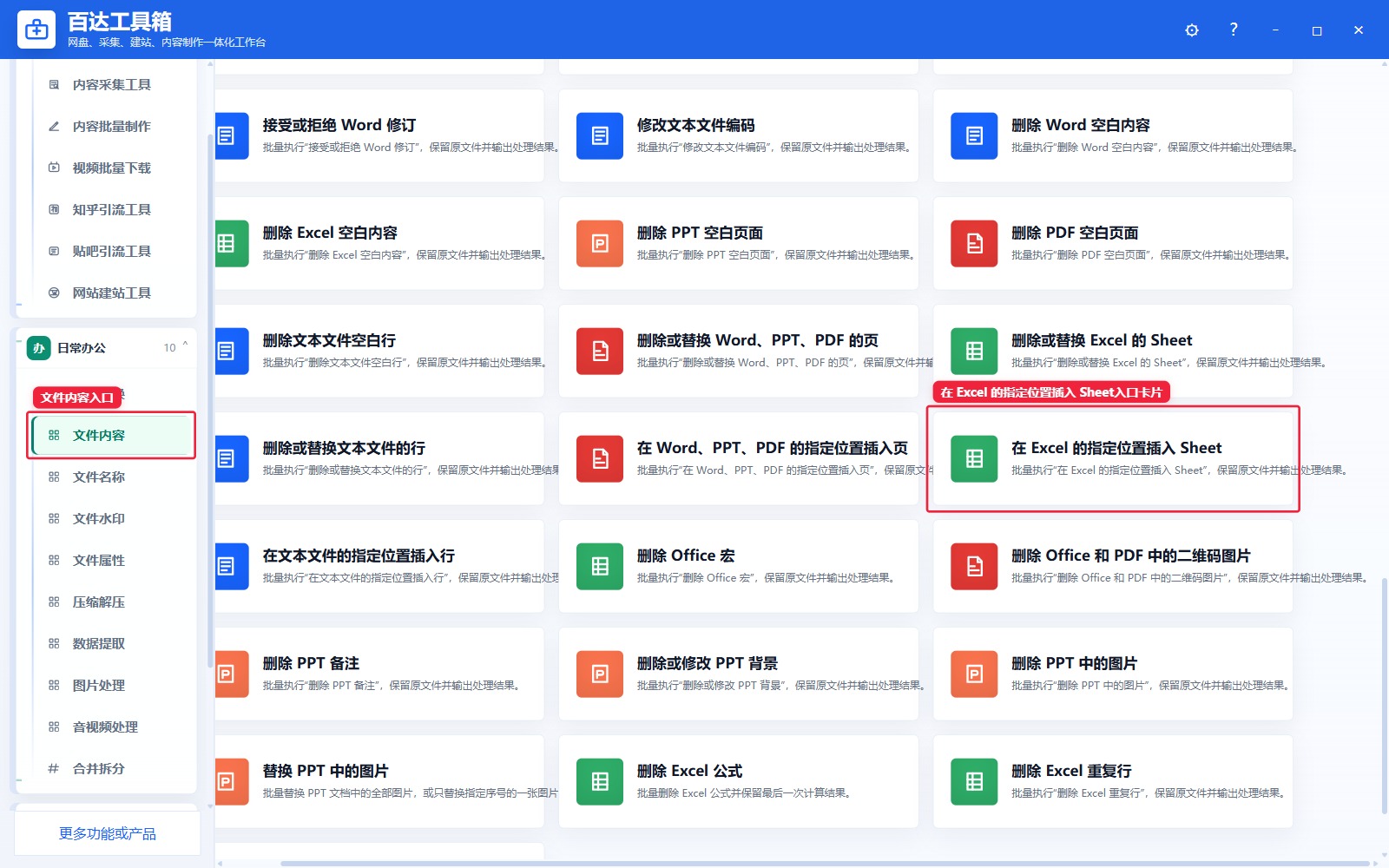Click the green 办 icon of 日常办公
Screen dimensions: 1389x868
point(38,348)
